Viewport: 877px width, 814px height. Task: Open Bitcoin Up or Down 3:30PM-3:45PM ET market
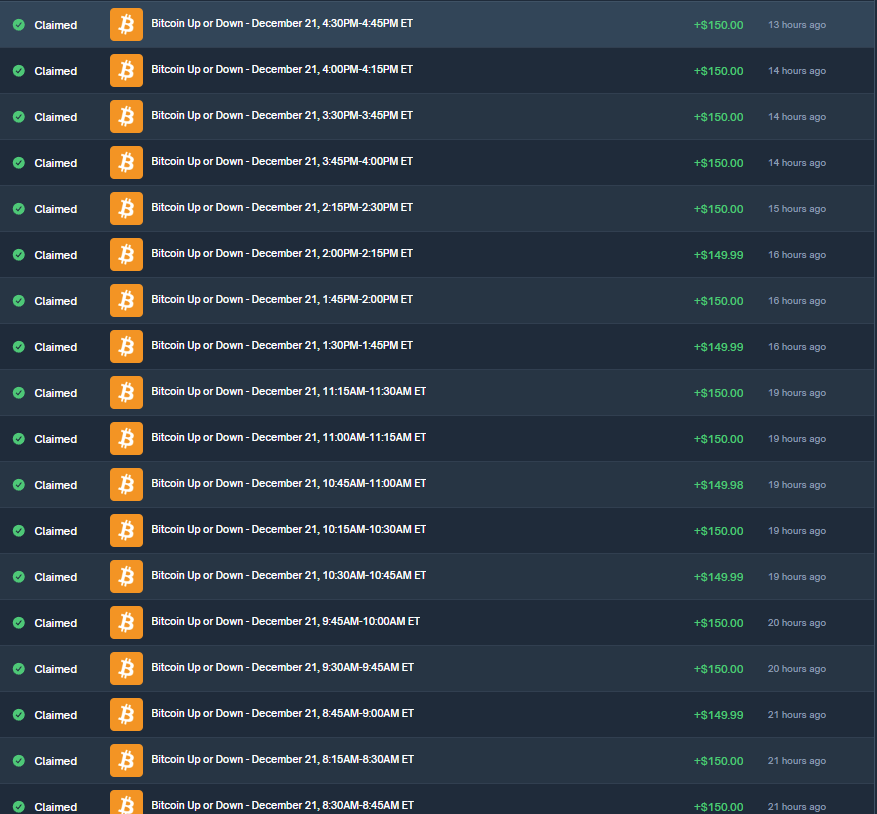click(282, 115)
